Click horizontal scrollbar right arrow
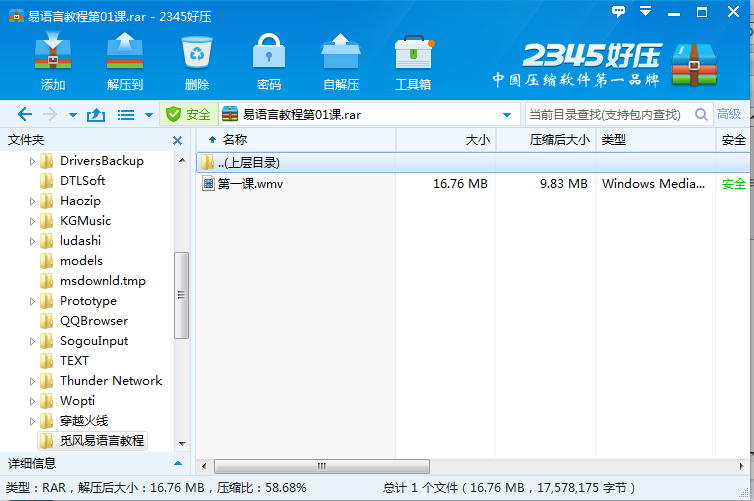The height and width of the screenshot is (501, 754). click(x=741, y=466)
